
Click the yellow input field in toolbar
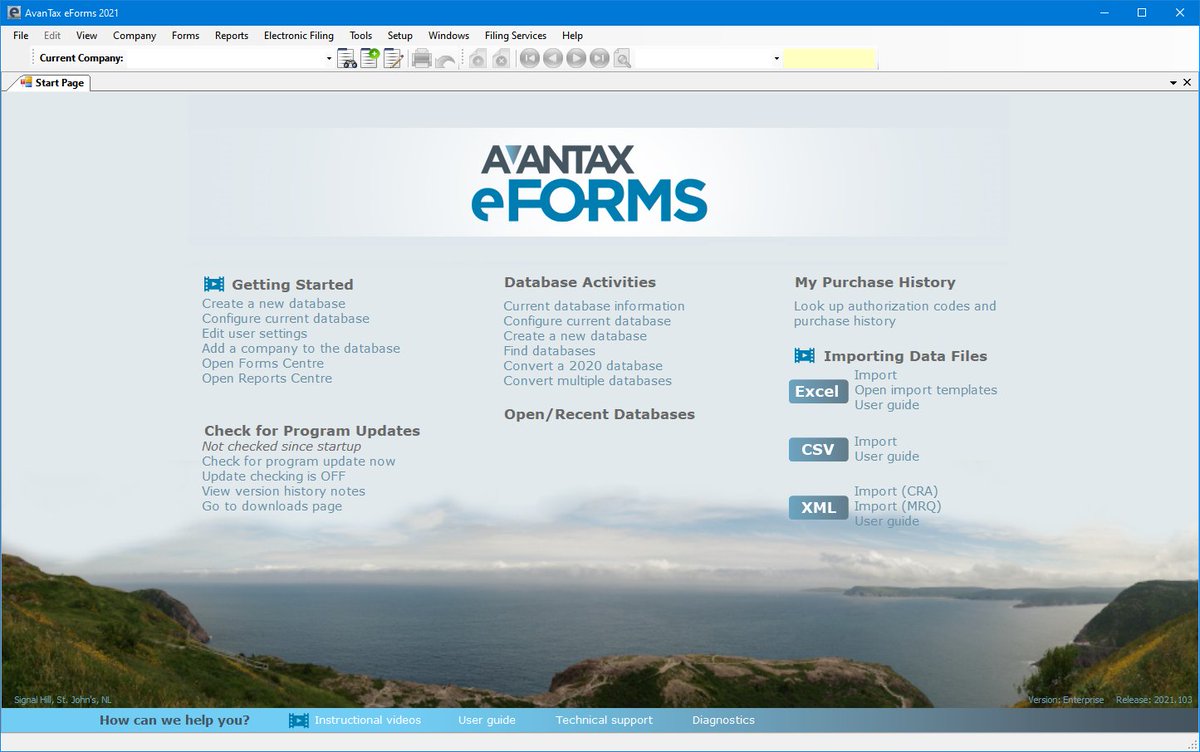(x=829, y=58)
